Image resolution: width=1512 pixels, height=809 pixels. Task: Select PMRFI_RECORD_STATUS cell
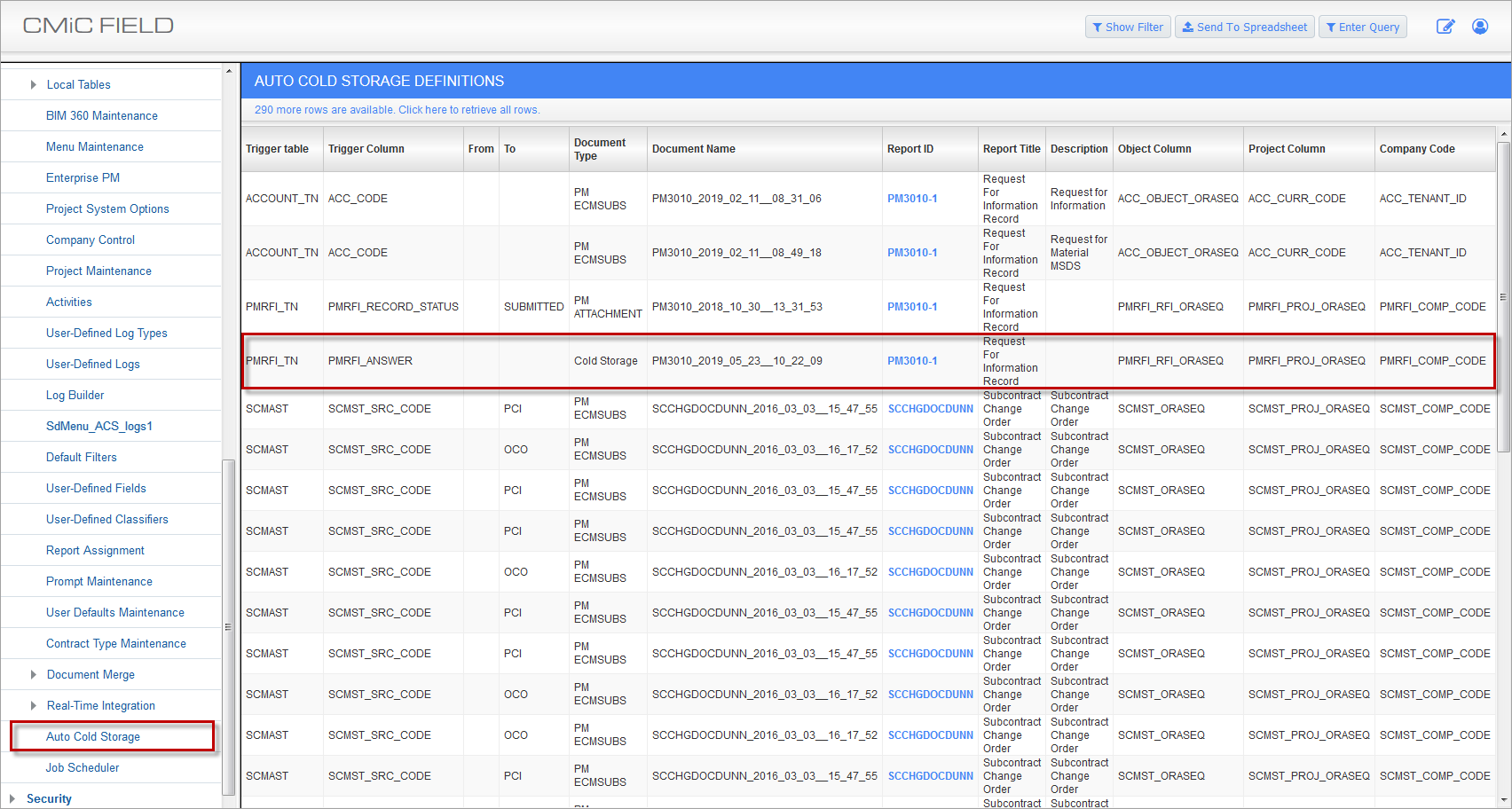[393, 307]
